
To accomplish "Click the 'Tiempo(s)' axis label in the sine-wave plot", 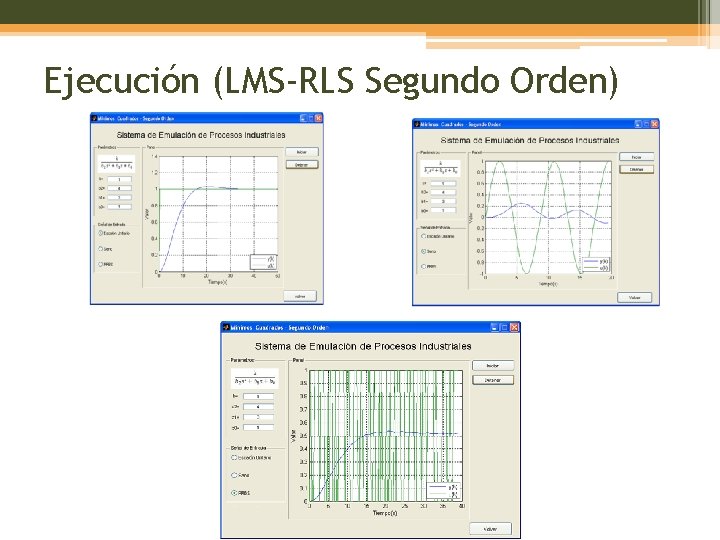I will coord(548,284).
